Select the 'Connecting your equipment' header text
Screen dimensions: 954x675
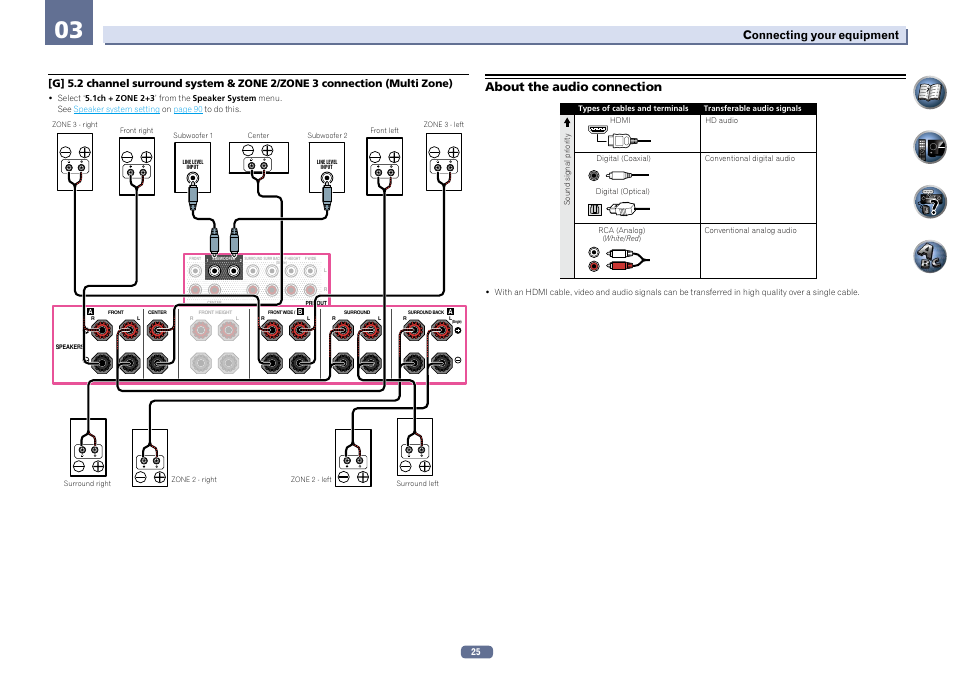pyautogui.click(x=820, y=35)
